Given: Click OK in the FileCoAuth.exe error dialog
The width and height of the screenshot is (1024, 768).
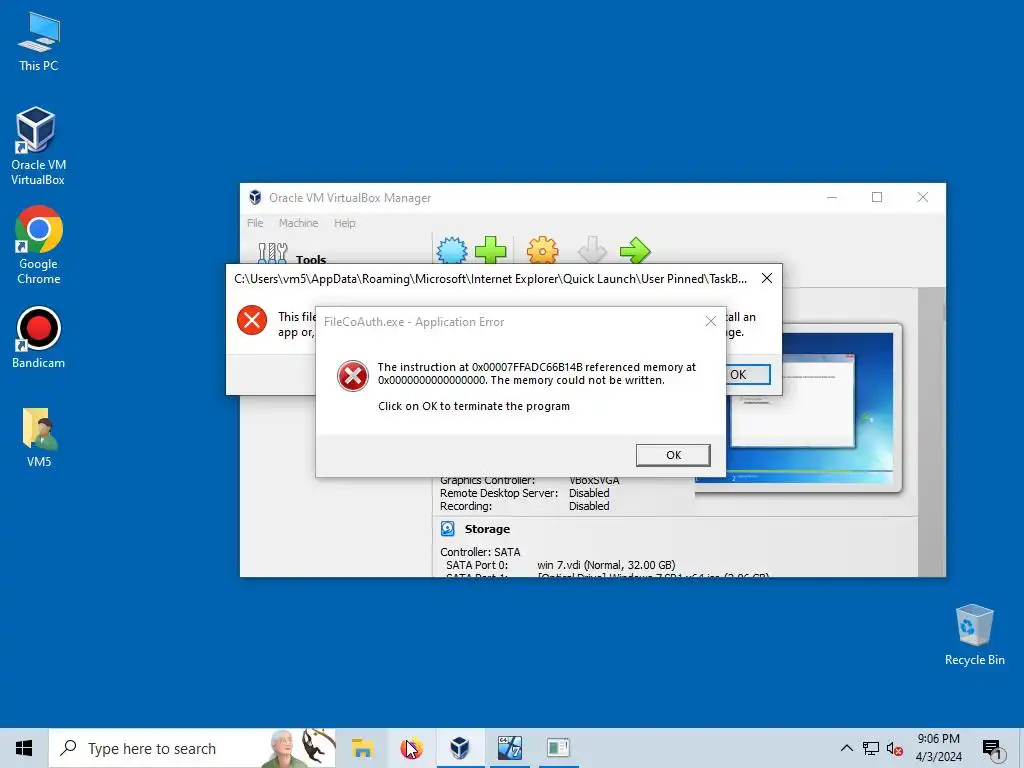Looking at the screenshot, I should pyautogui.click(x=673, y=455).
